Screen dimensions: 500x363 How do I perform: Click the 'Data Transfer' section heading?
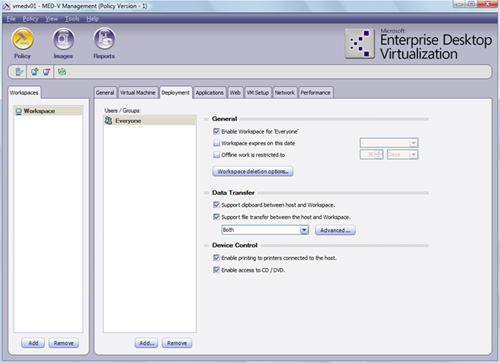point(233,192)
